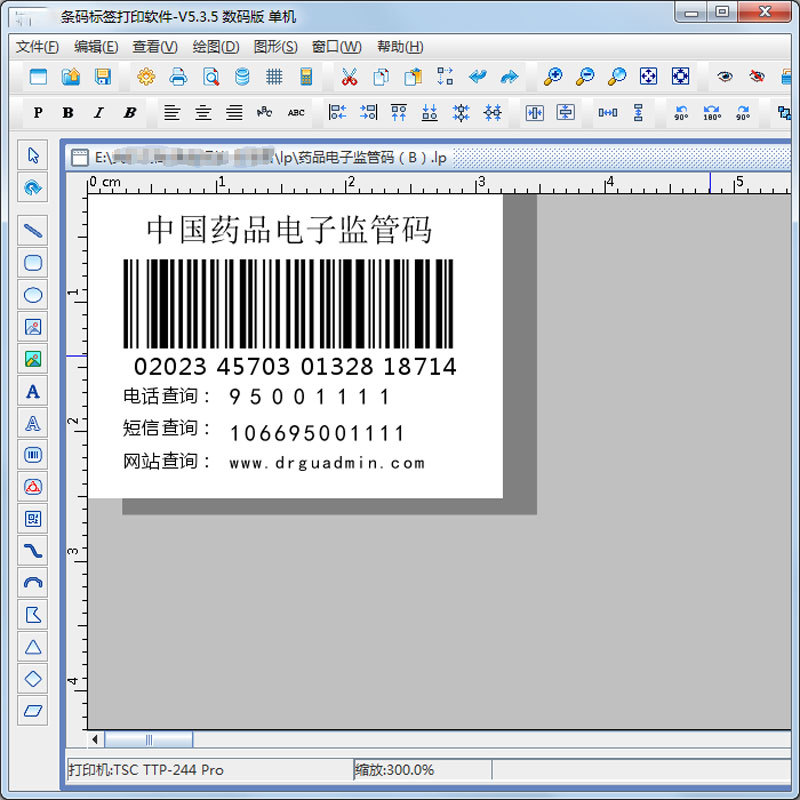Viewport: 800px width, 800px height.
Task: Select the barcode object on label
Action: (x=288, y=304)
